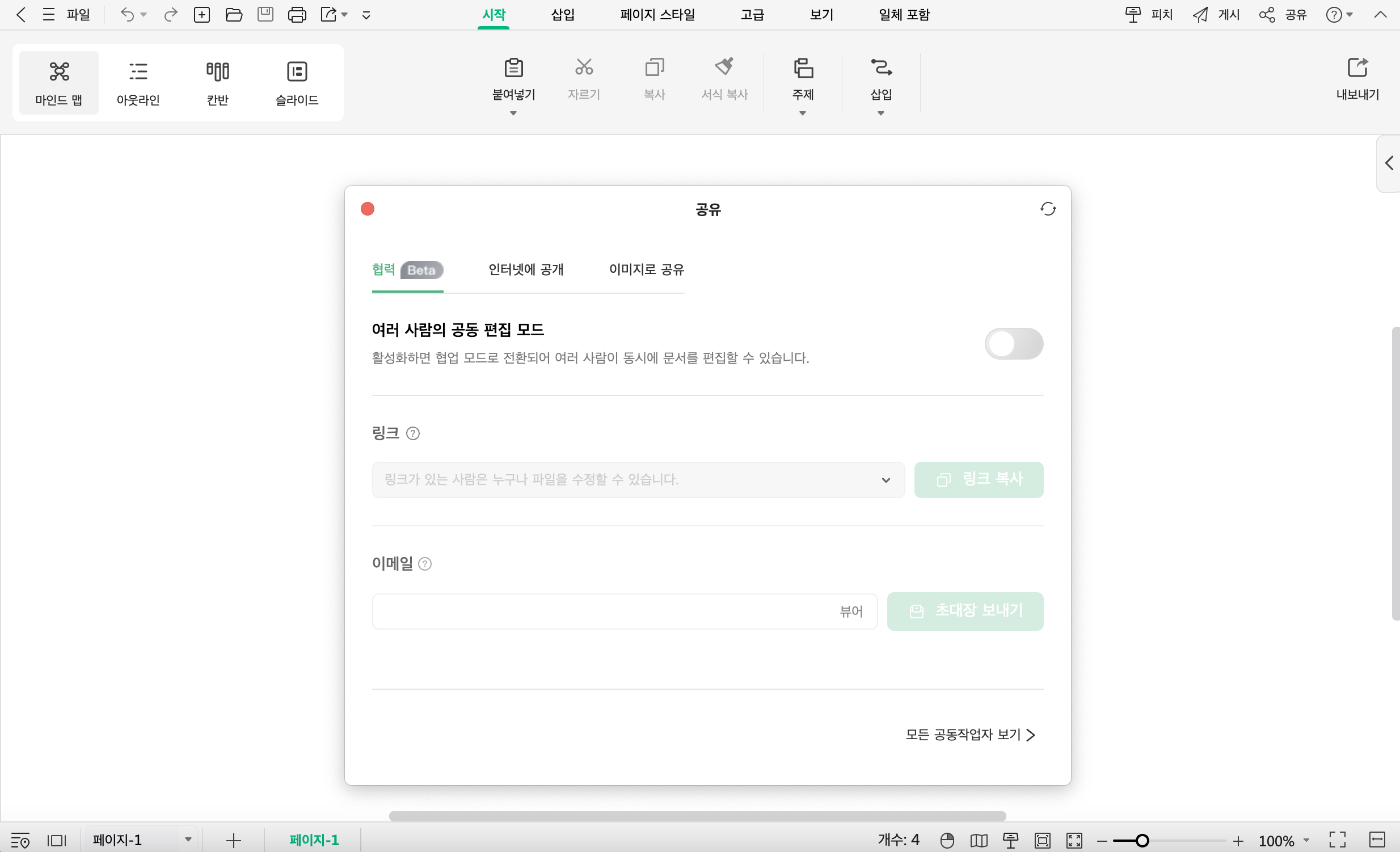The height and width of the screenshot is (852, 1400).
Task: Open the 페이지 스타일 tab
Action: pyautogui.click(x=657, y=15)
